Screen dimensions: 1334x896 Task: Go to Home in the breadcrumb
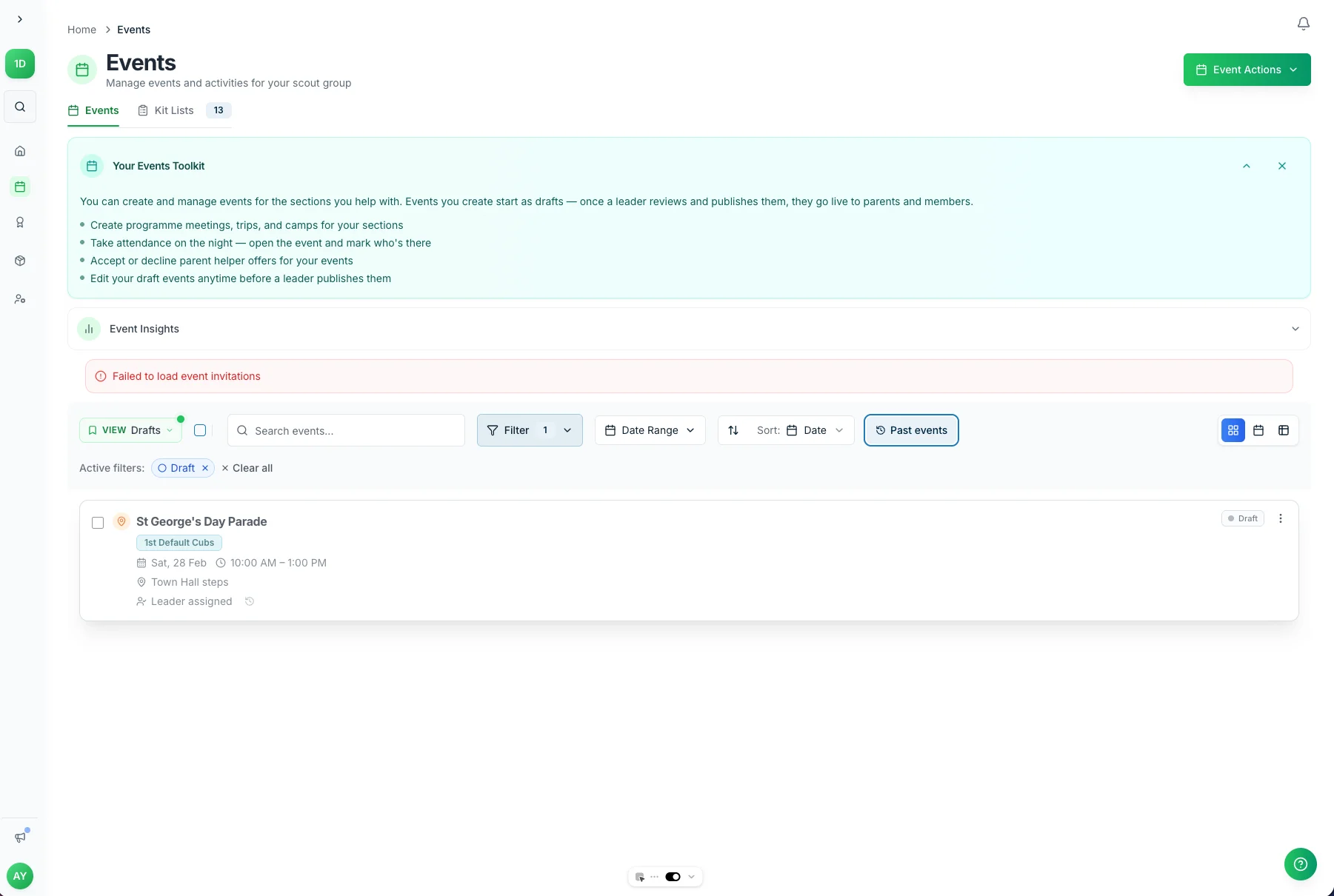[x=81, y=30]
